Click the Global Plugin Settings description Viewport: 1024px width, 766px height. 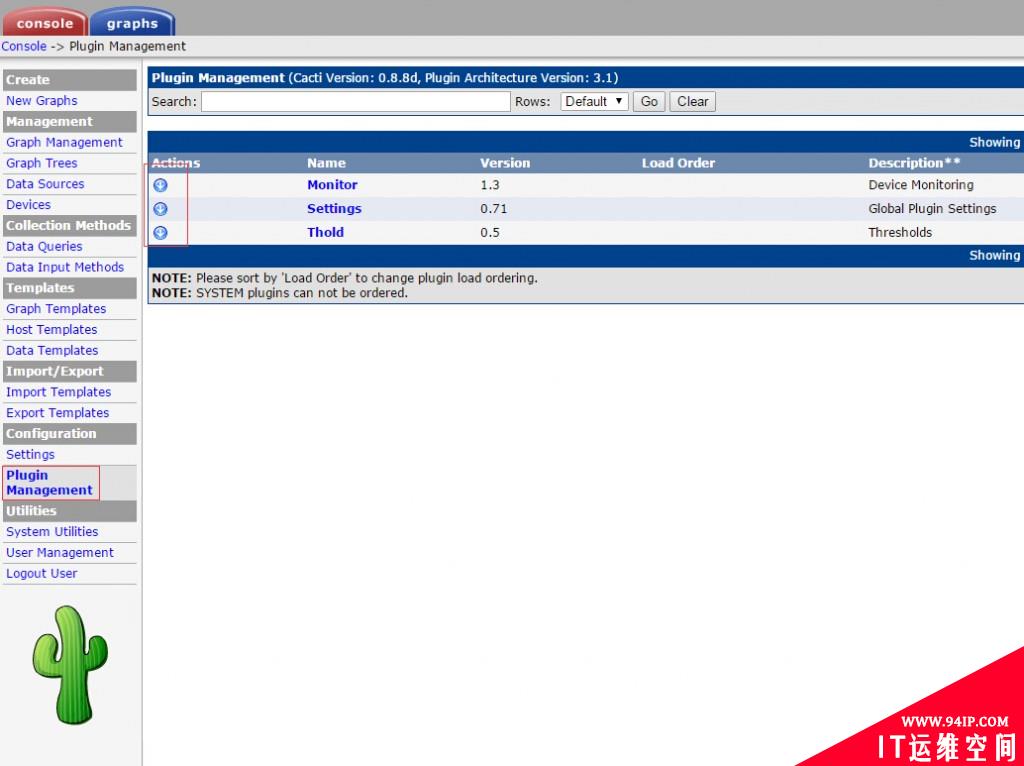932,209
